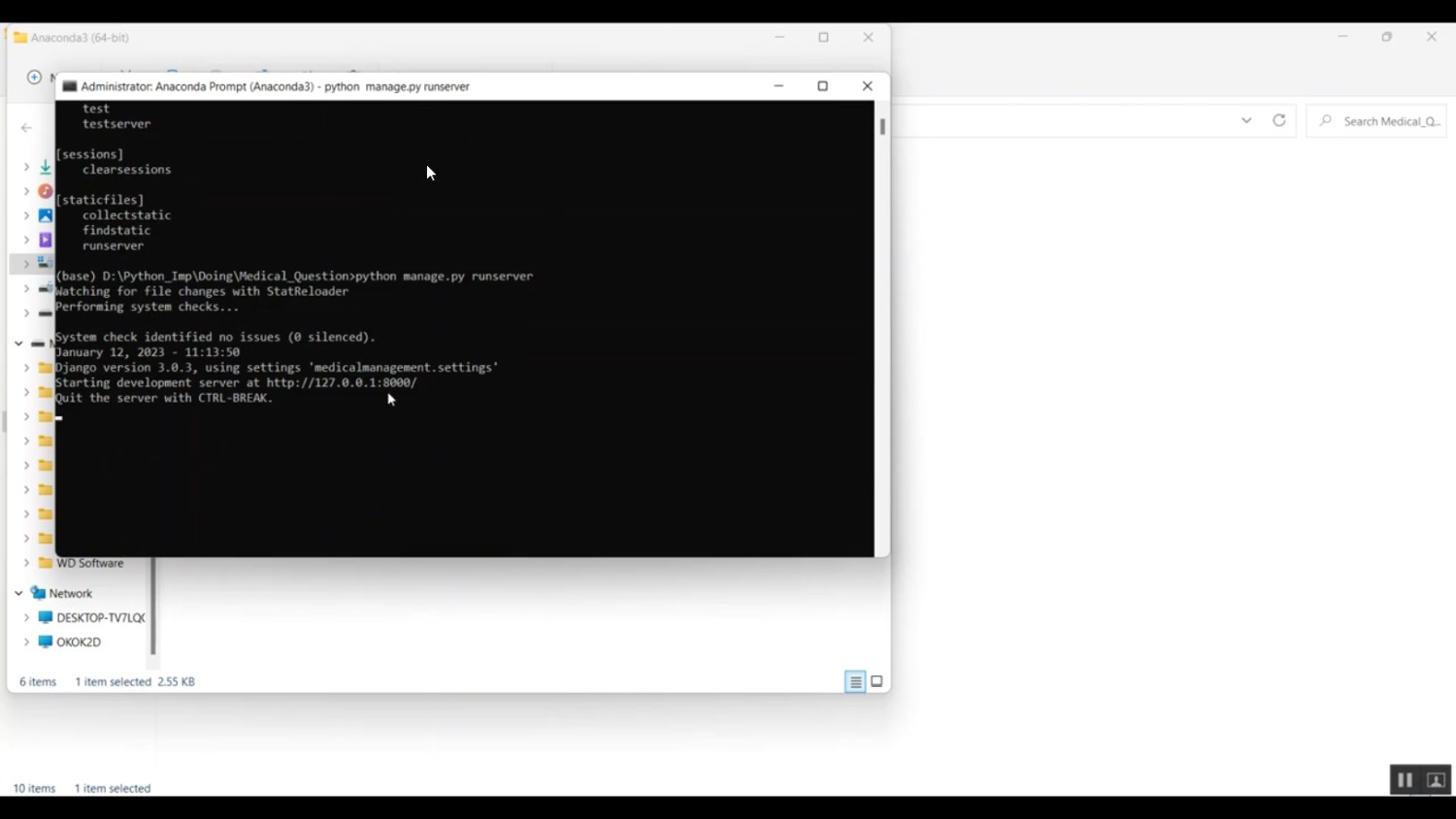Expand the Pictures tree node chevron

(x=26, y=215)
